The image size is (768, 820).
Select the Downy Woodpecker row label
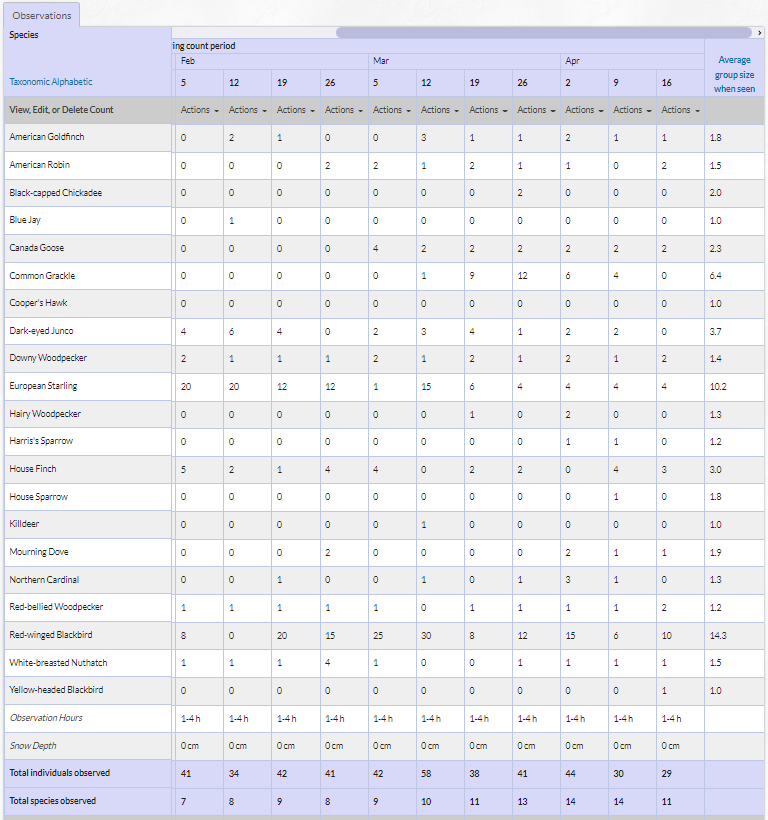click(48, 358)
